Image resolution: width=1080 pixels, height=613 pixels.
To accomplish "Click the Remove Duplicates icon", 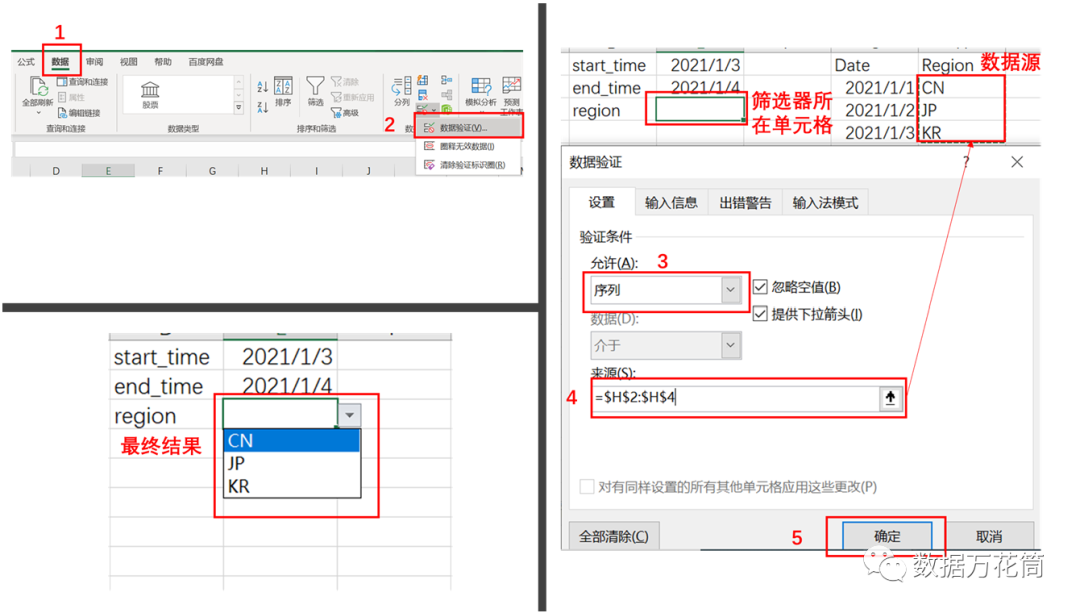I will (x=422, y=95).
